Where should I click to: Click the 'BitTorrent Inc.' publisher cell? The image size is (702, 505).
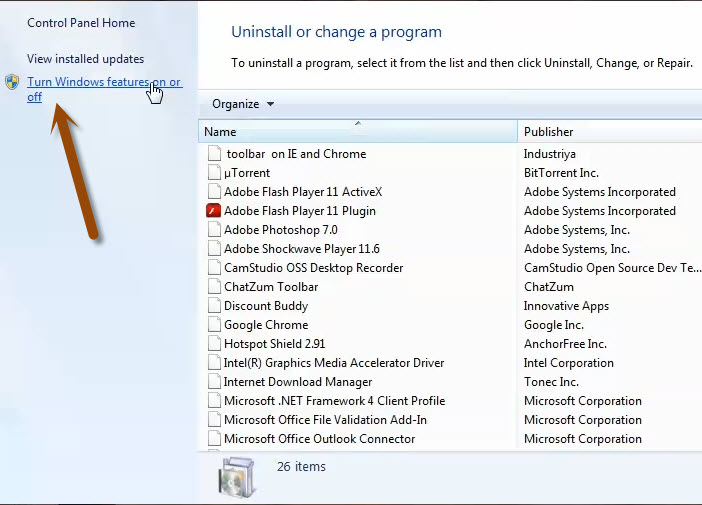561,173
